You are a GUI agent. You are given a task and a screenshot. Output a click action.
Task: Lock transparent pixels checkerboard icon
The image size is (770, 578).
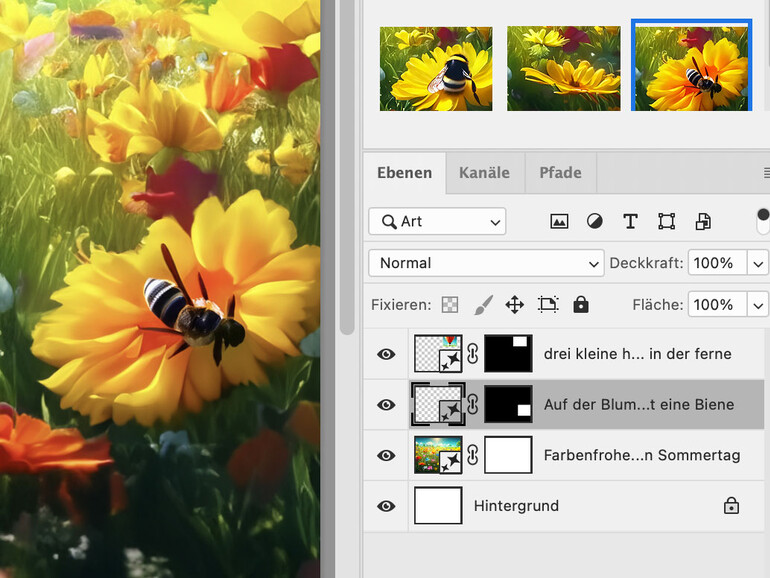coord(451,305)
